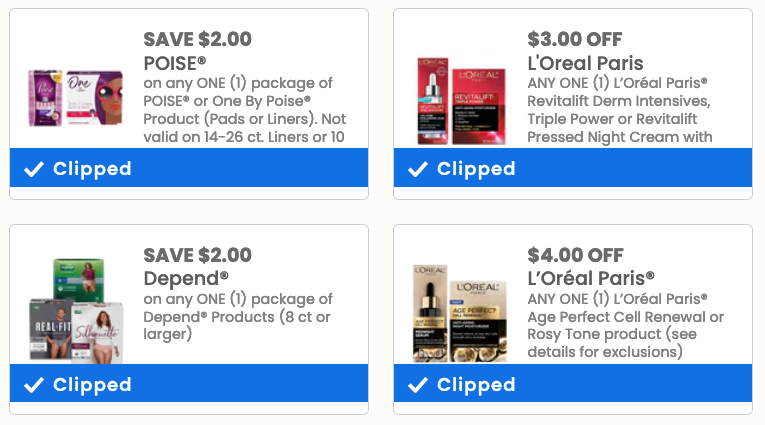Select the Depend 8 ct or larger description
The width and height of the screenshot is (765, 425).
coord(238,317)
